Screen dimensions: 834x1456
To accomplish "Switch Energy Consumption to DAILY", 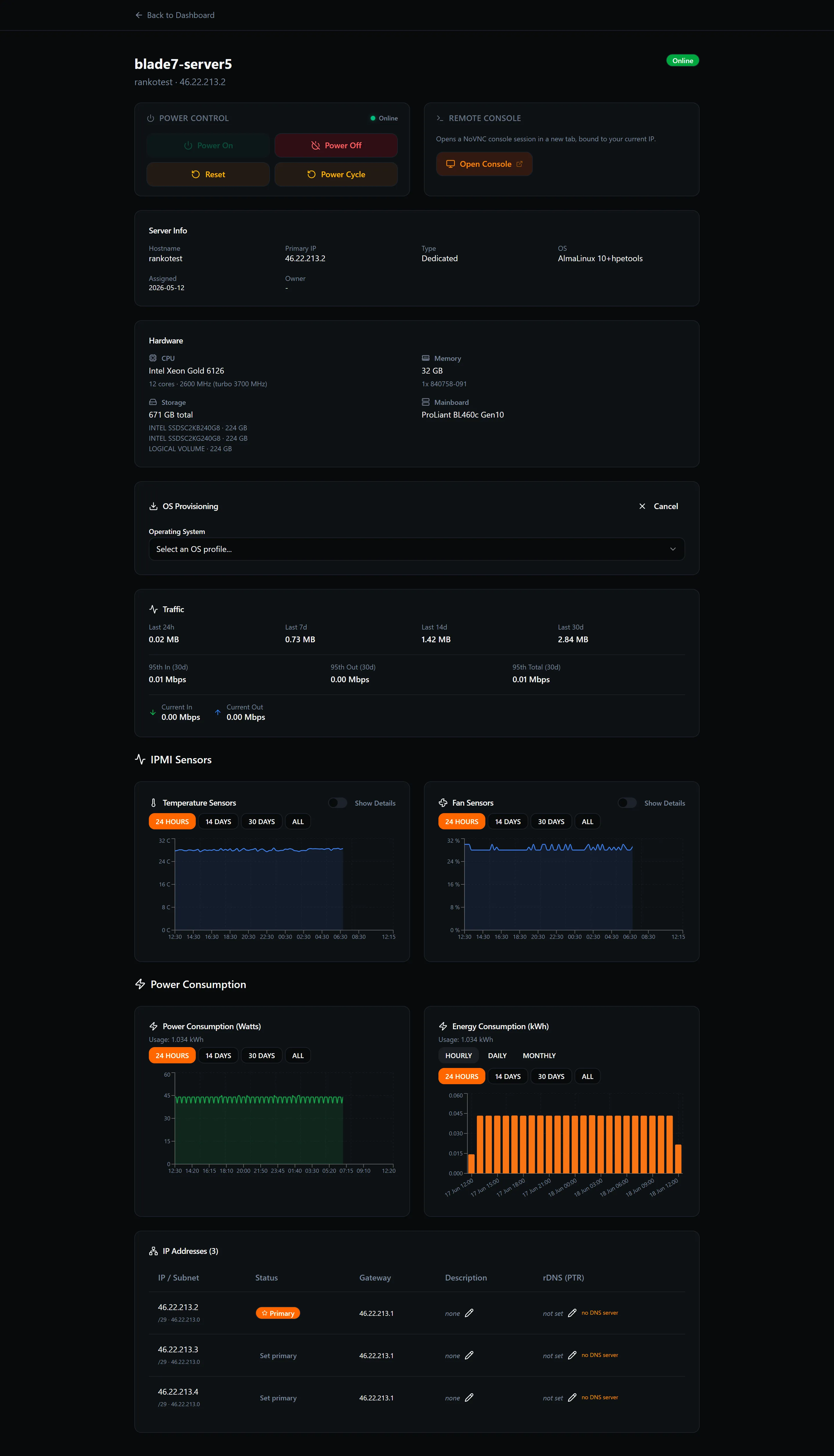I will click(497, 1056).
